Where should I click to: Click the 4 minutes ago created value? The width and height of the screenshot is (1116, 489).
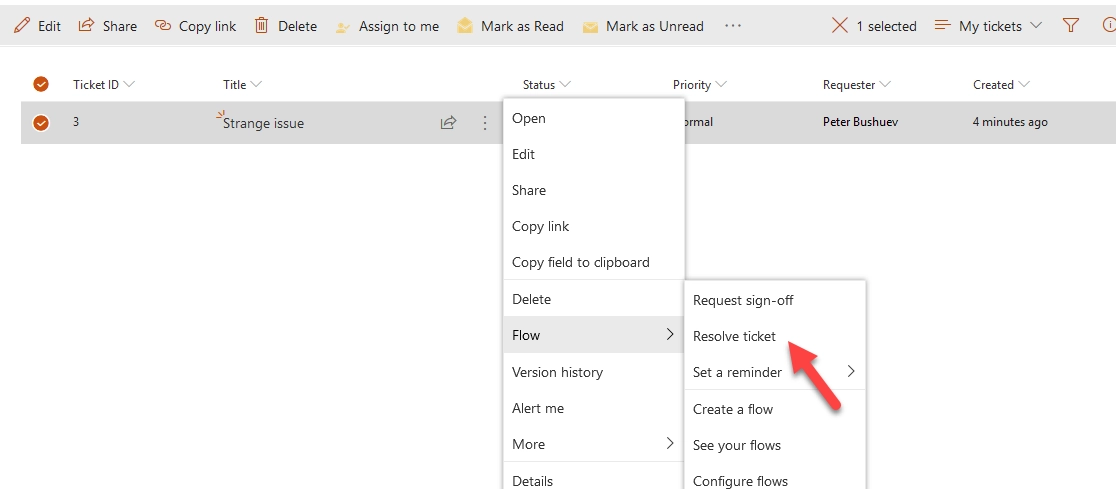tap(1010, 122)
